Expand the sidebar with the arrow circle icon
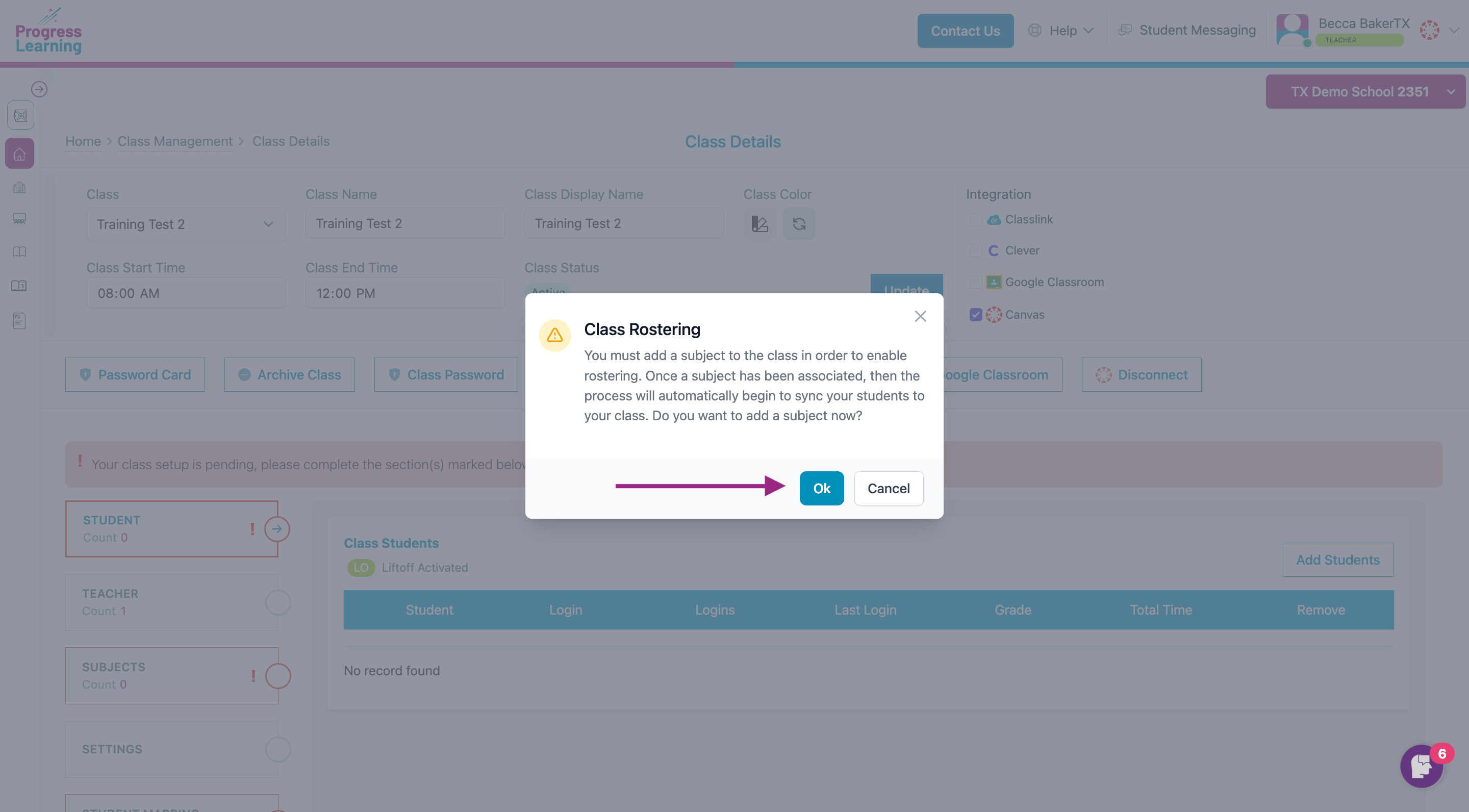Viewport: 1469px width, 812px height. pyautogui.click(x=39, y=89)
